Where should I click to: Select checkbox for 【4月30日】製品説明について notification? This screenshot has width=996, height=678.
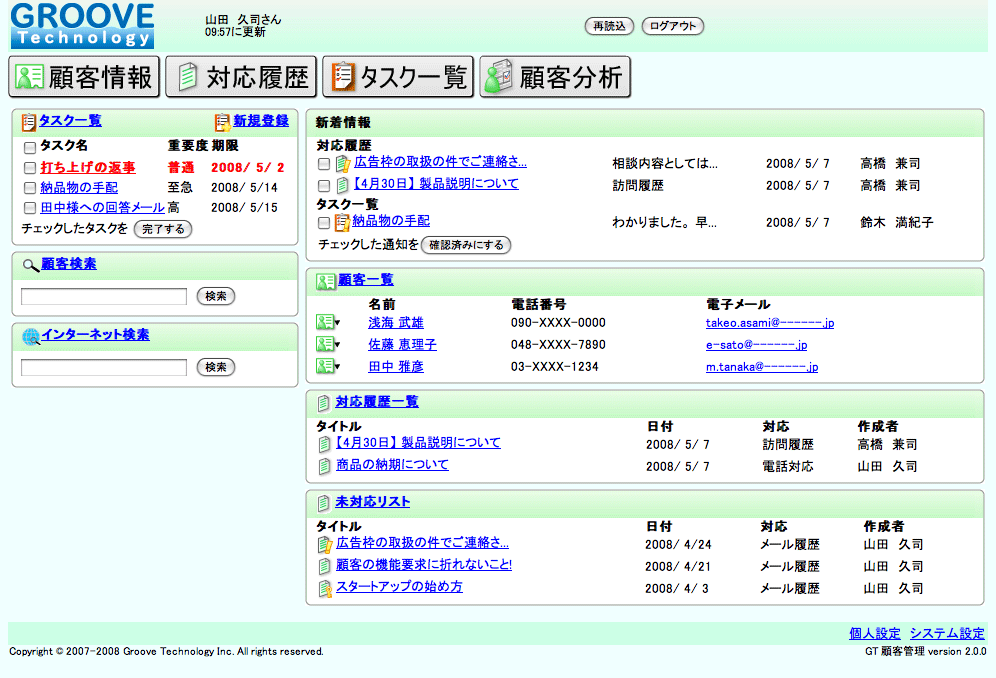pos(324,185)
